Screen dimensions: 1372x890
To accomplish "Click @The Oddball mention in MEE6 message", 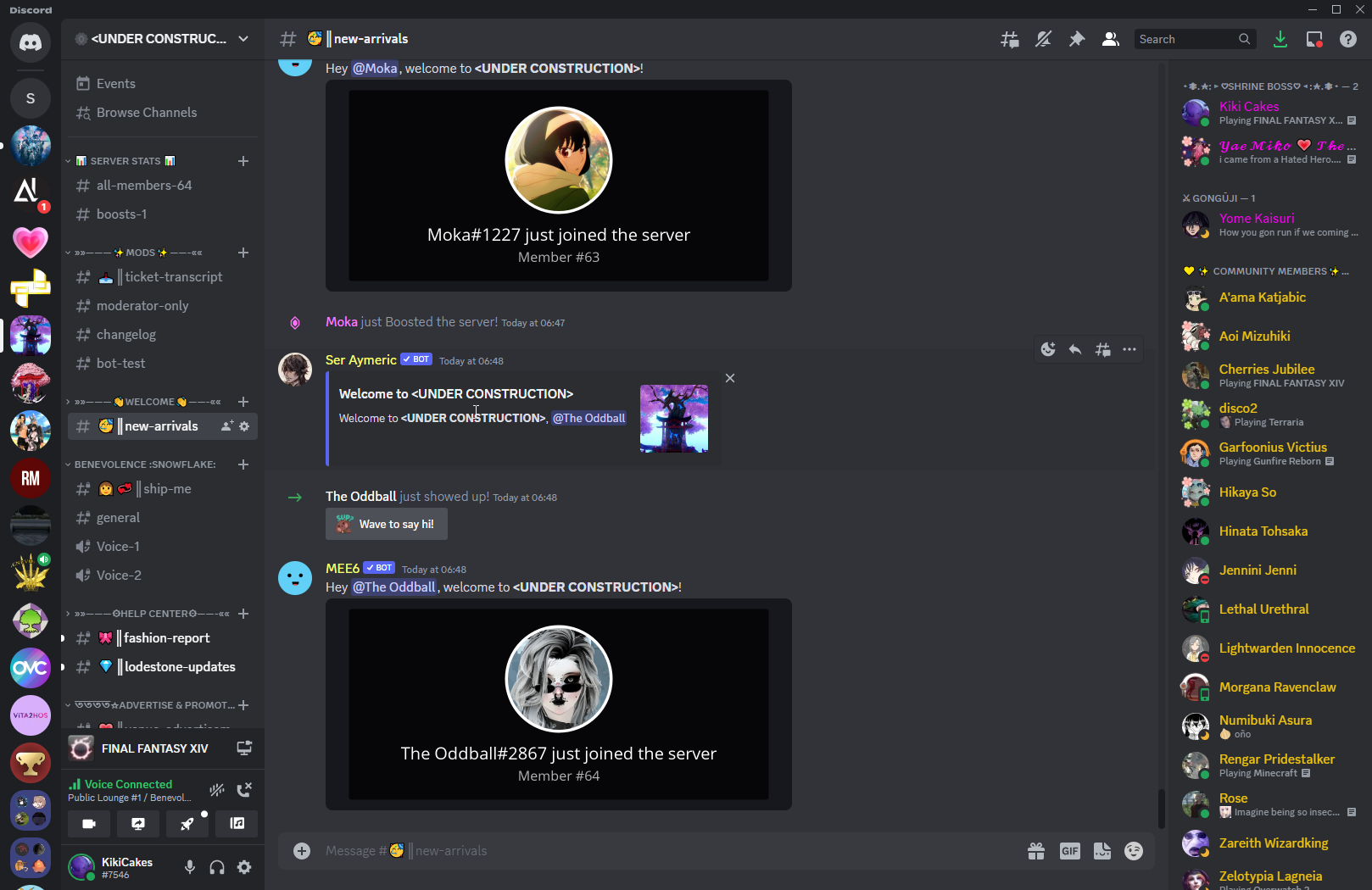I will tap(394, 587).
